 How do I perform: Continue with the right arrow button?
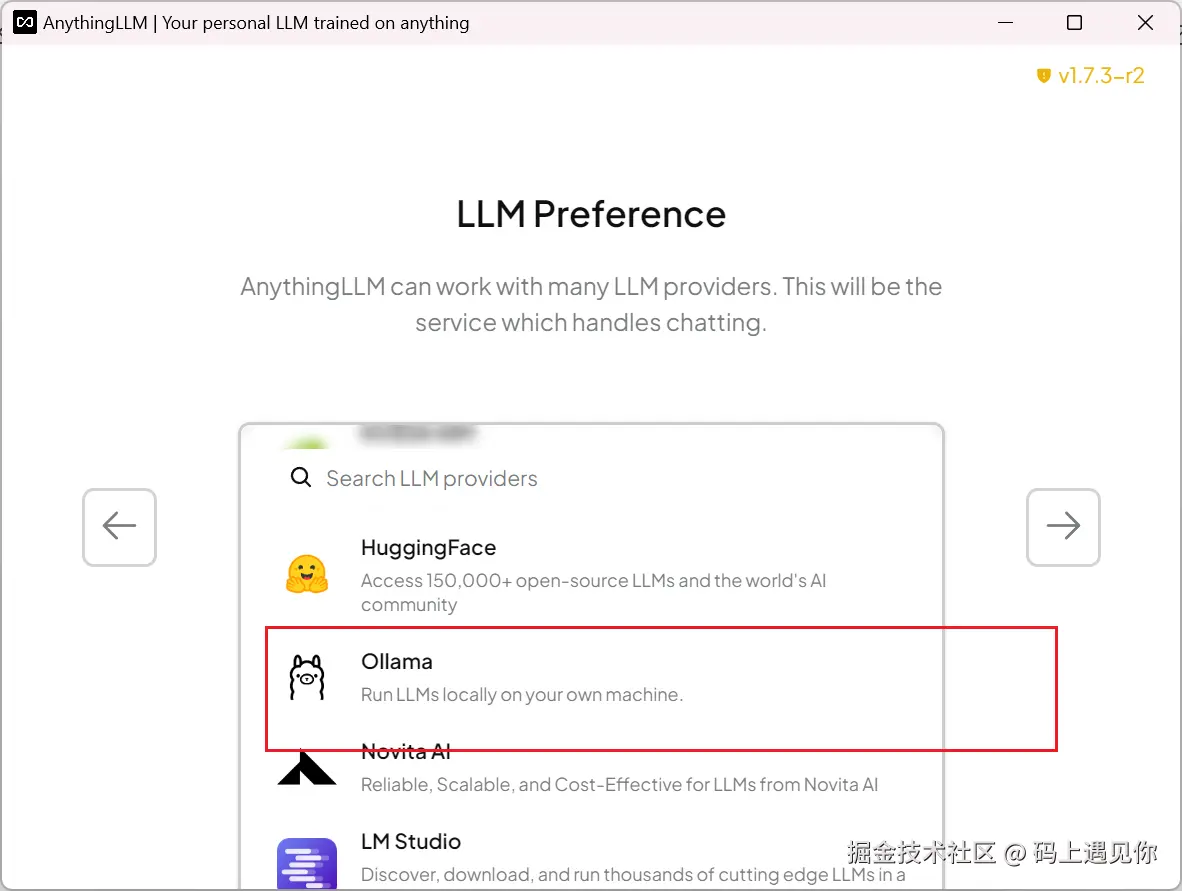[1063, 526]
